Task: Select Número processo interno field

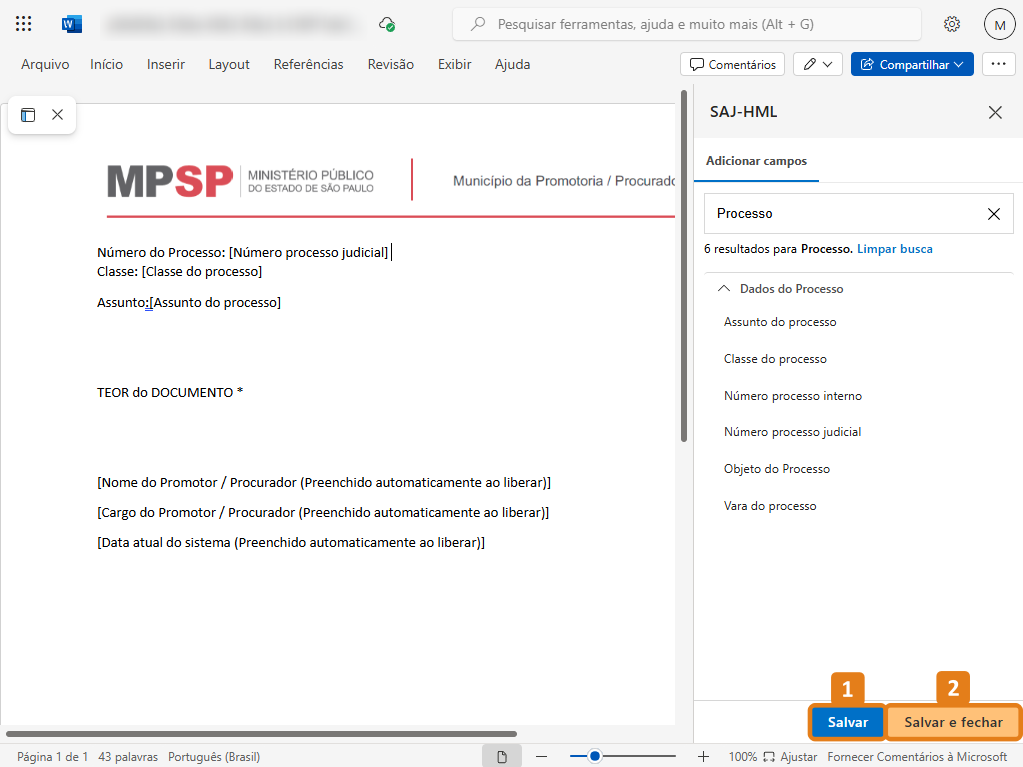Action: (x=792, y=396)
